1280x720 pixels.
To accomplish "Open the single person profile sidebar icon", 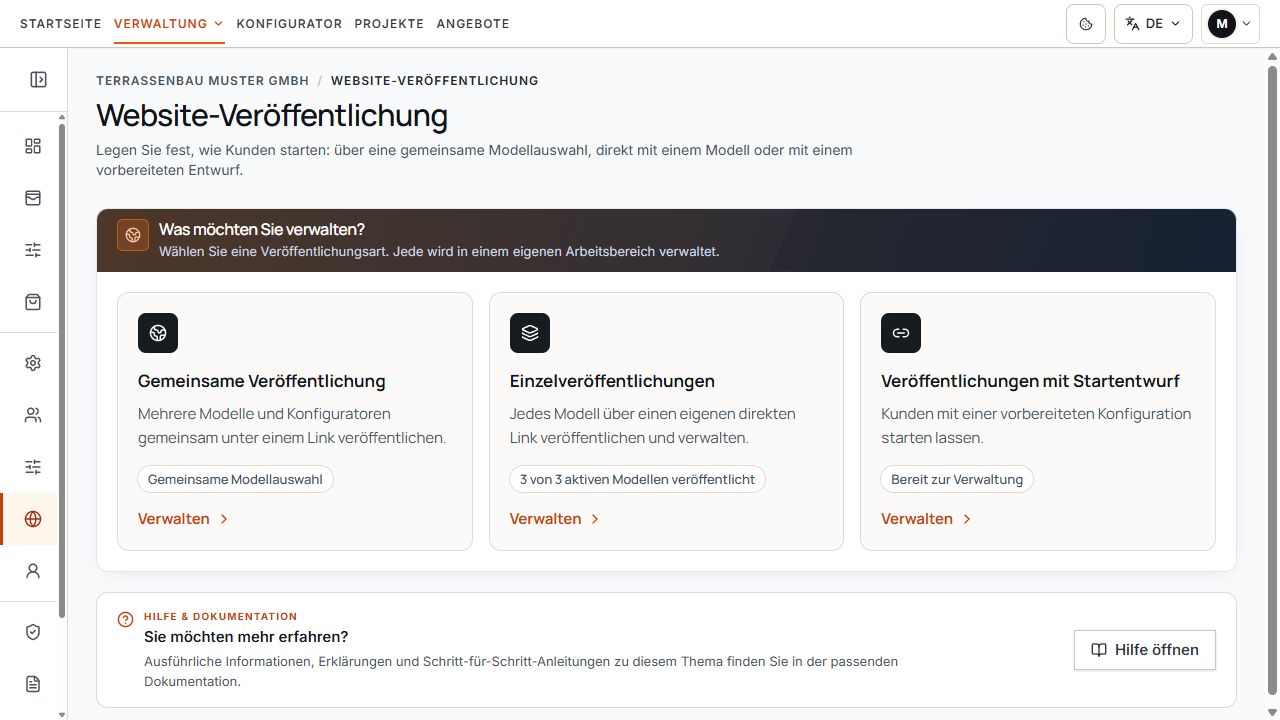I will click(x=33, y=571).
